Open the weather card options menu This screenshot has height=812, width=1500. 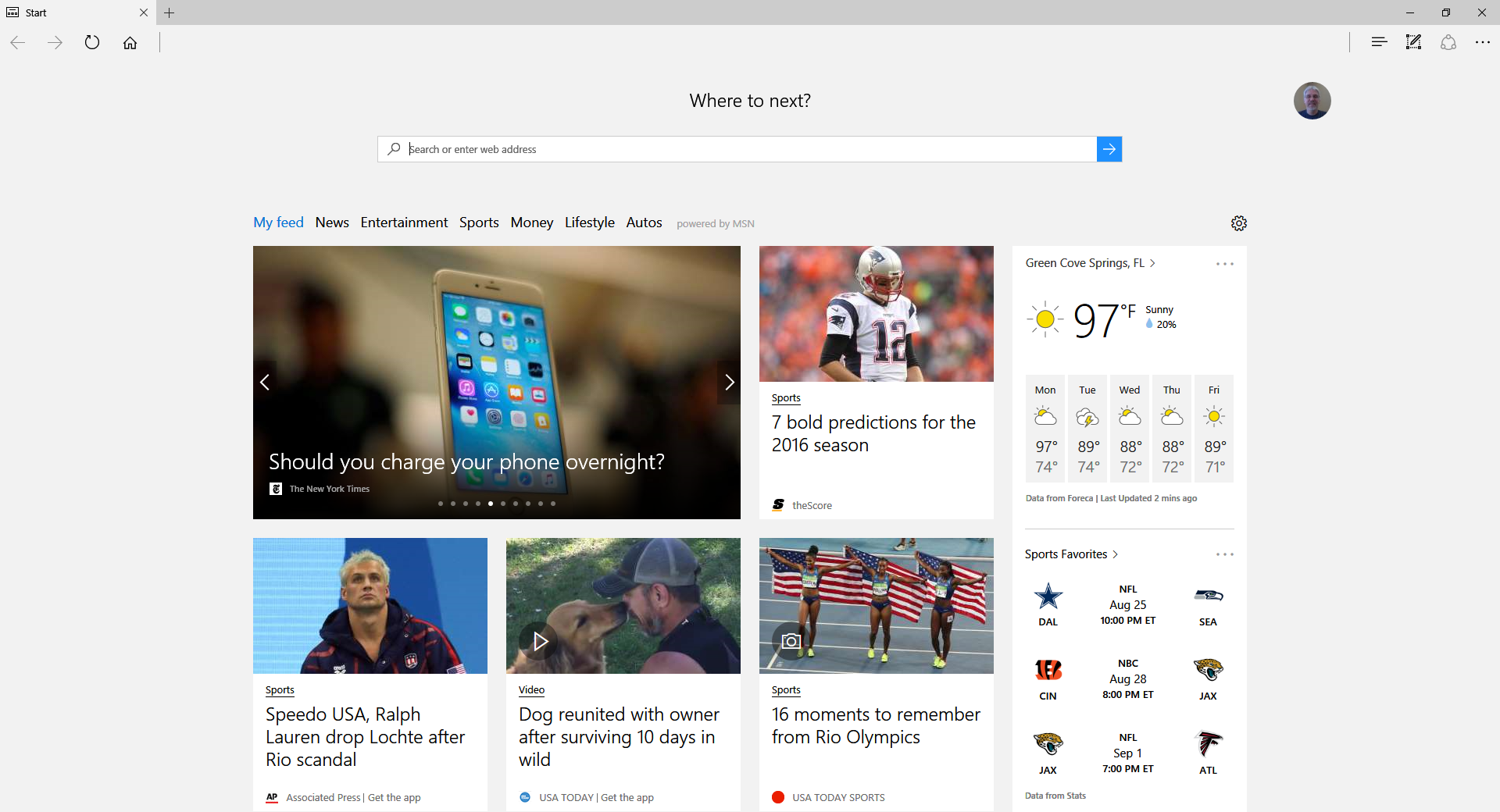(1224, 263)
